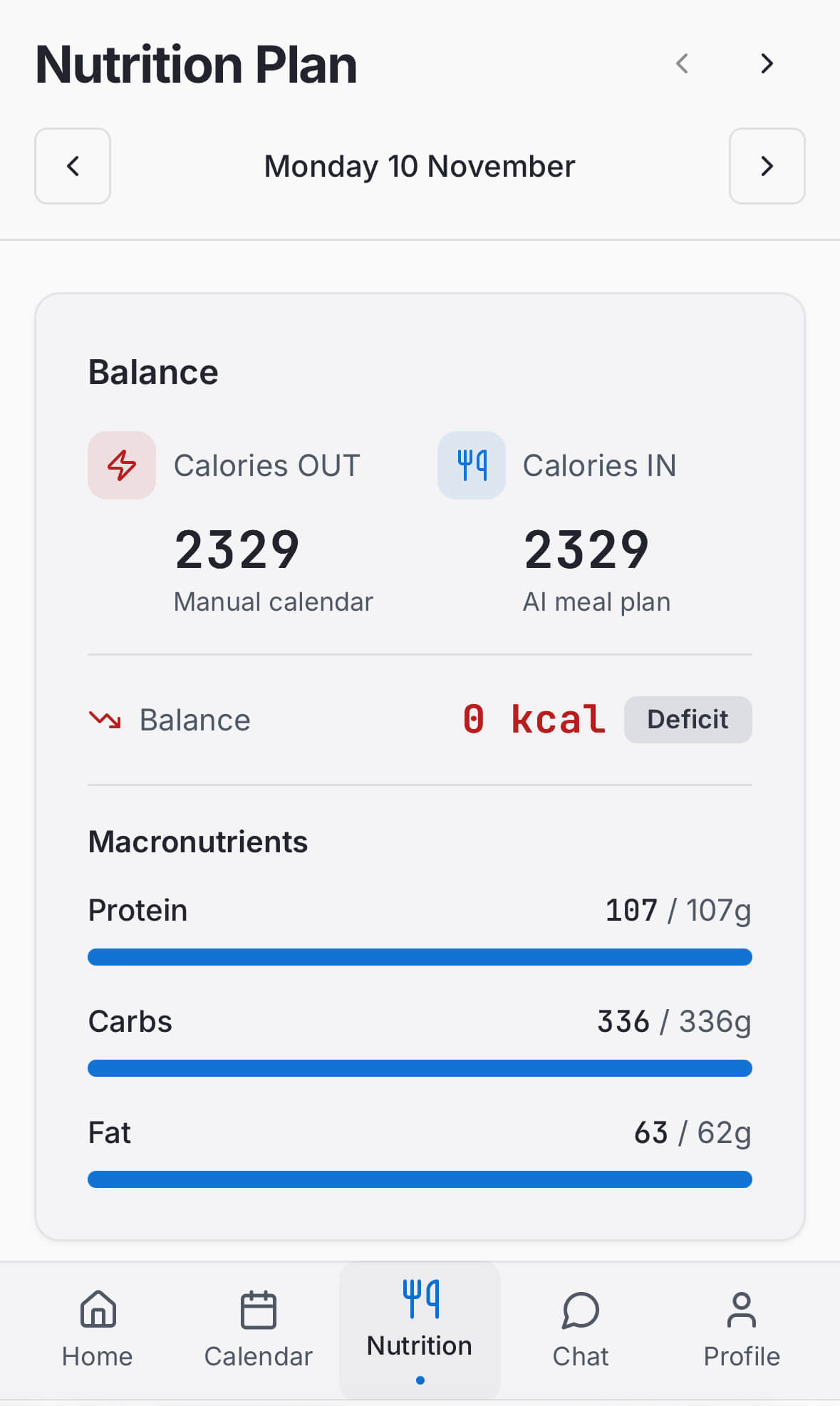The image size is (840, 1406).
Task: Click the blue fork-and-knife Calories IN icon
Action: (472, 465)
